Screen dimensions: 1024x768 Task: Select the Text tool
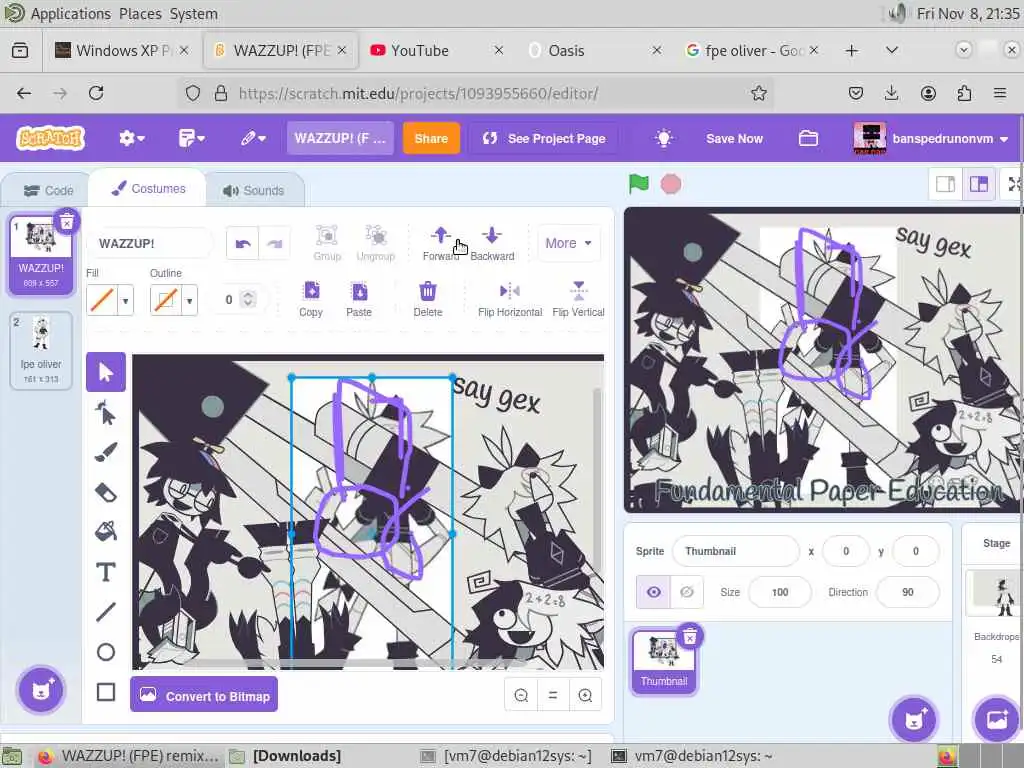[105, 572]
